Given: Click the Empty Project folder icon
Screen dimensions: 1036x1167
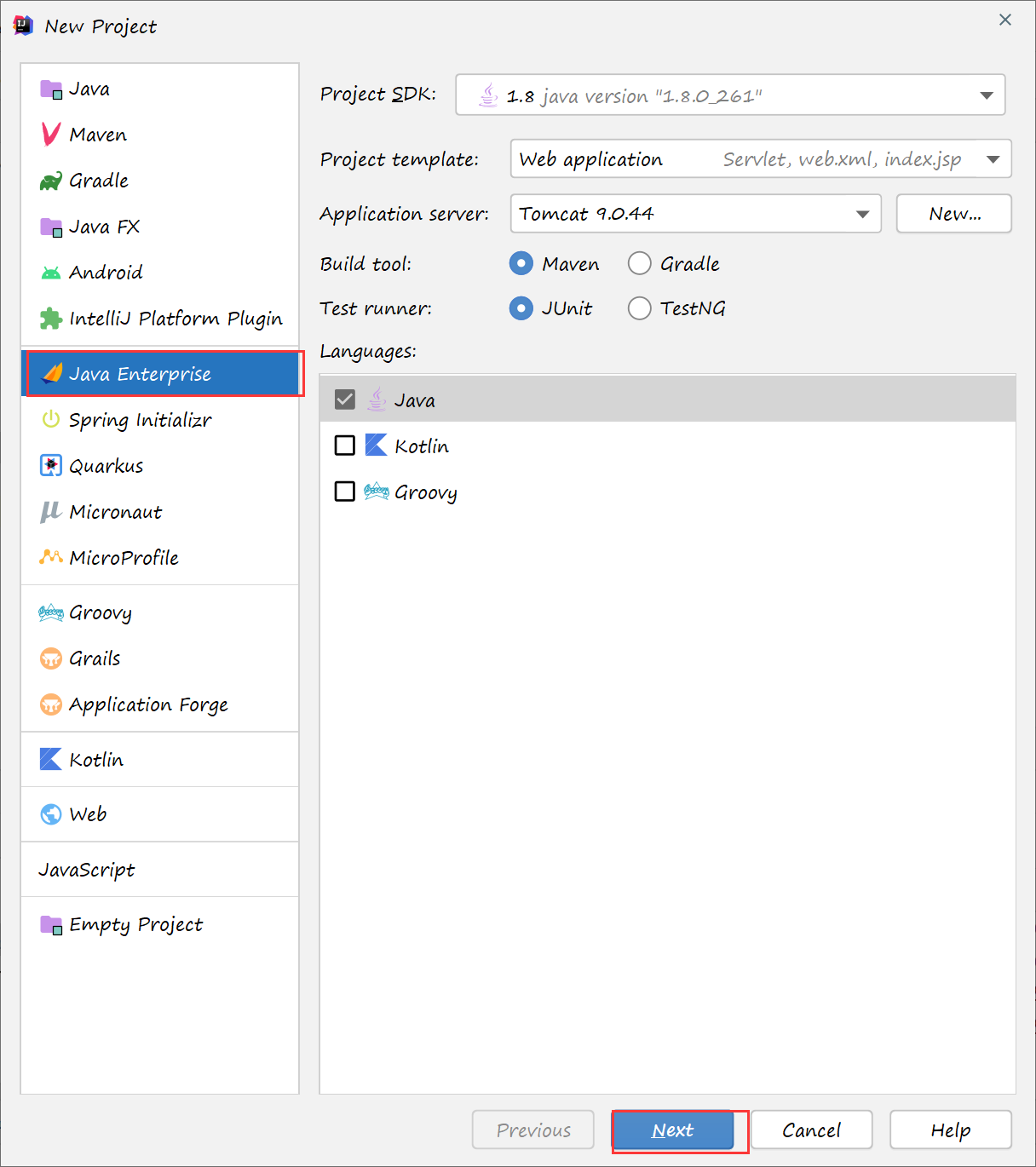Looking at the screenshot, I should tap(51, 925).
